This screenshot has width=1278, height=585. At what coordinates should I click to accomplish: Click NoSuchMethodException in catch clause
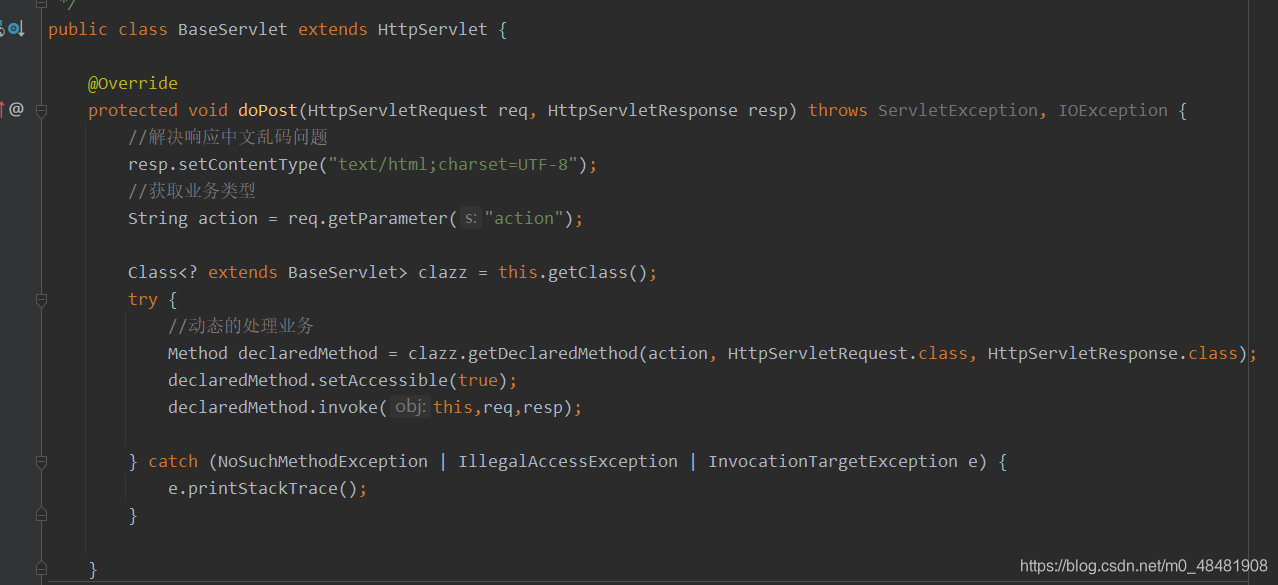tap(322, 461)
